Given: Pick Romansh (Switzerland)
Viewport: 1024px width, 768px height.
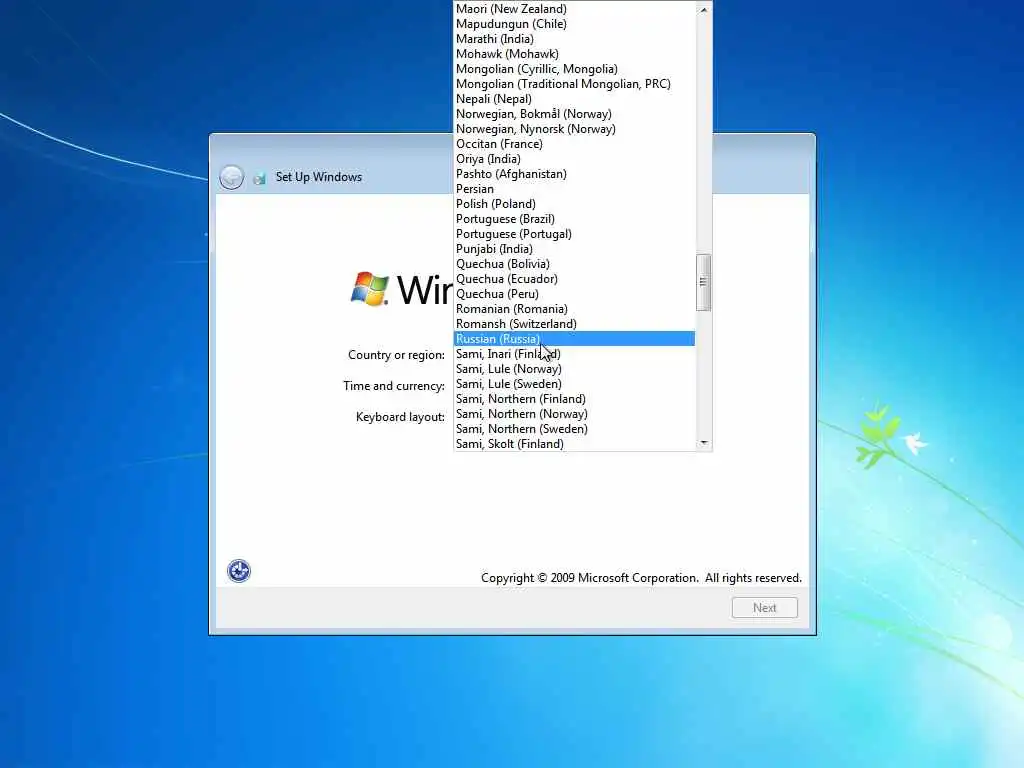Looking at the screenshot, I should point(574,325).
